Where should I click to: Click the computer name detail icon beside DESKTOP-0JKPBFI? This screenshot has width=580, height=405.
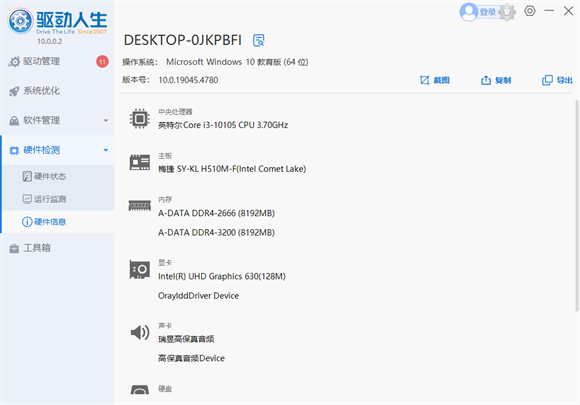(259, 40)
